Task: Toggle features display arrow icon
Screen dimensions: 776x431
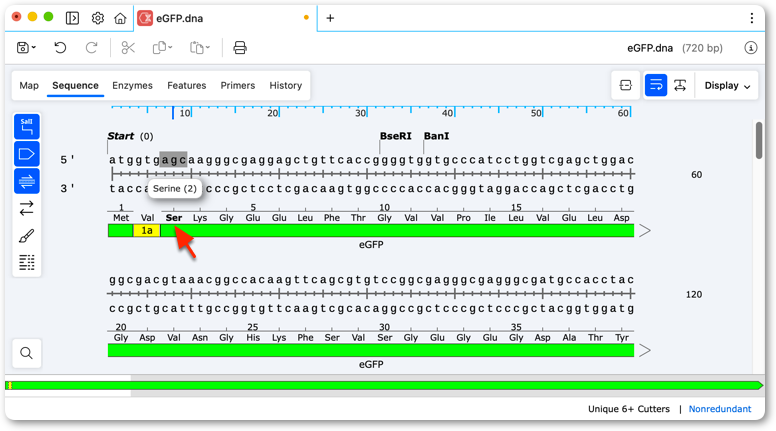Action: point(27,154)
